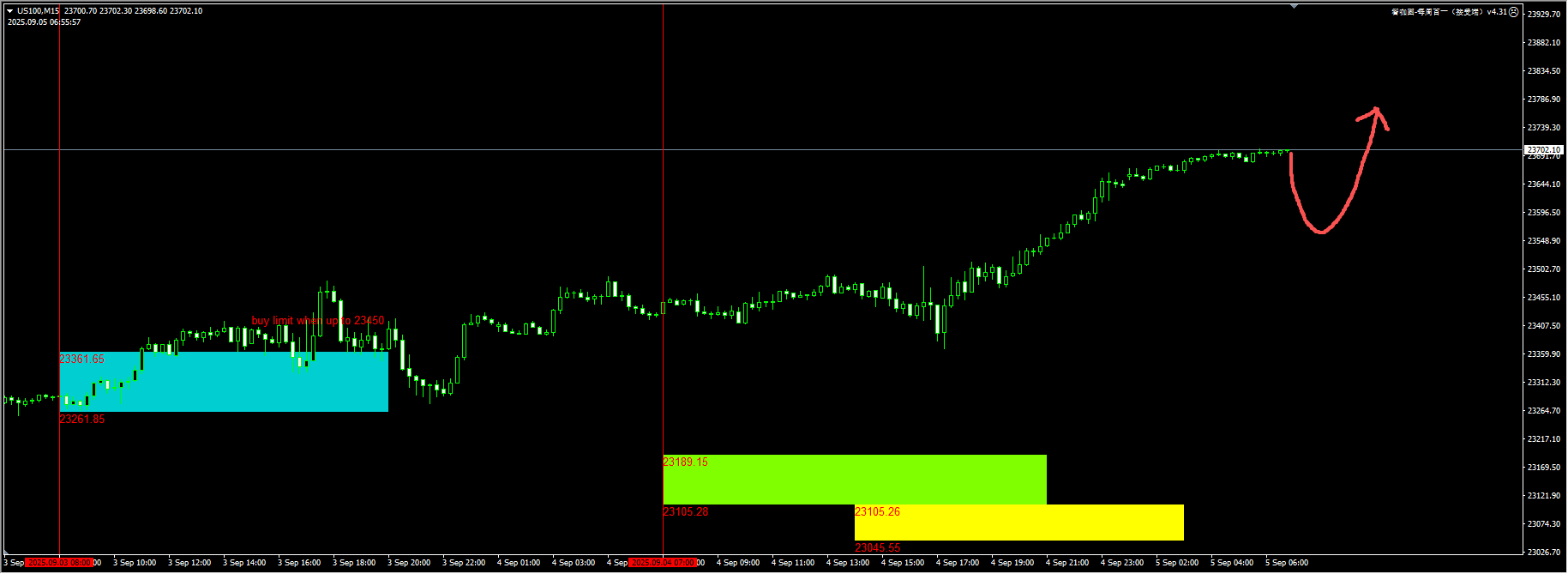Click the chart shift triangle marker at top

point(1295,6)
